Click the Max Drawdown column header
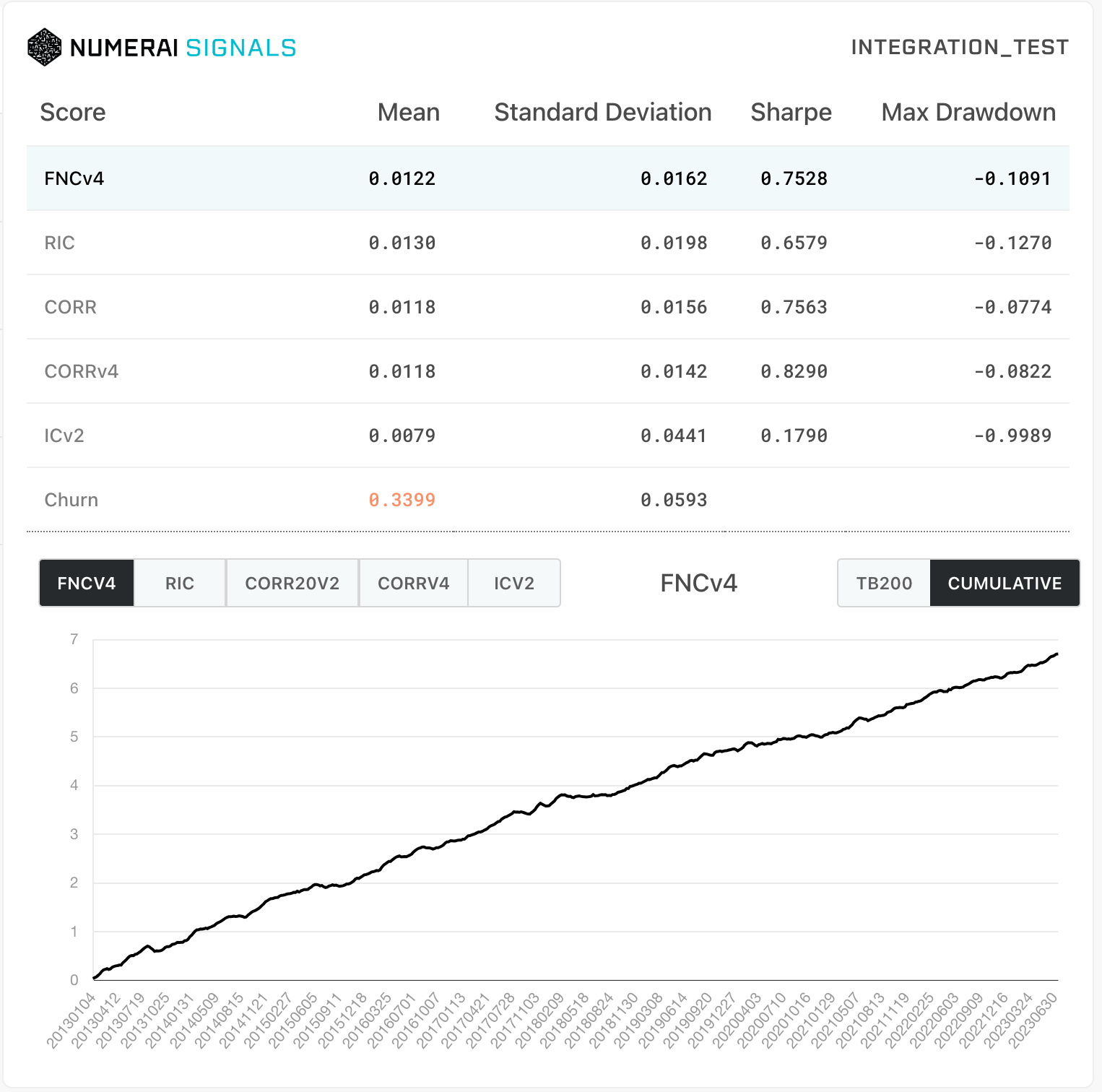This screenshot has height=1092, width=1102. 968,113
